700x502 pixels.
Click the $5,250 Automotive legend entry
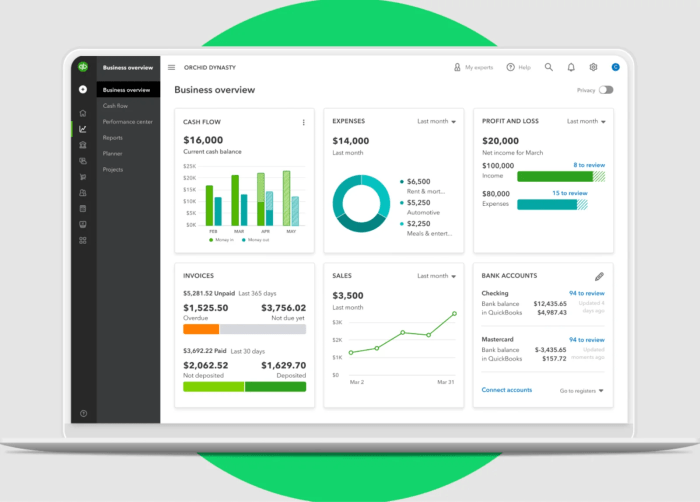[420, 207]
